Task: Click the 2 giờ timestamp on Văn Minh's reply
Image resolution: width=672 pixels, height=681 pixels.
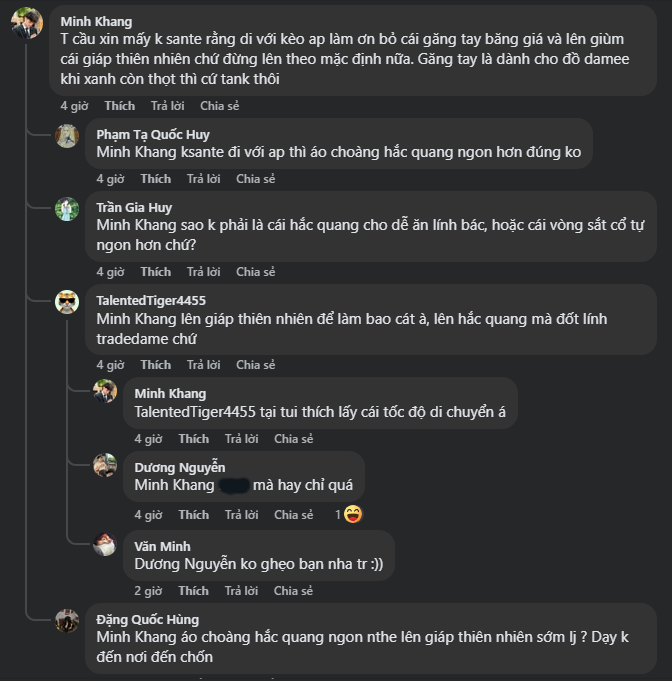Action: click(148, 591)
